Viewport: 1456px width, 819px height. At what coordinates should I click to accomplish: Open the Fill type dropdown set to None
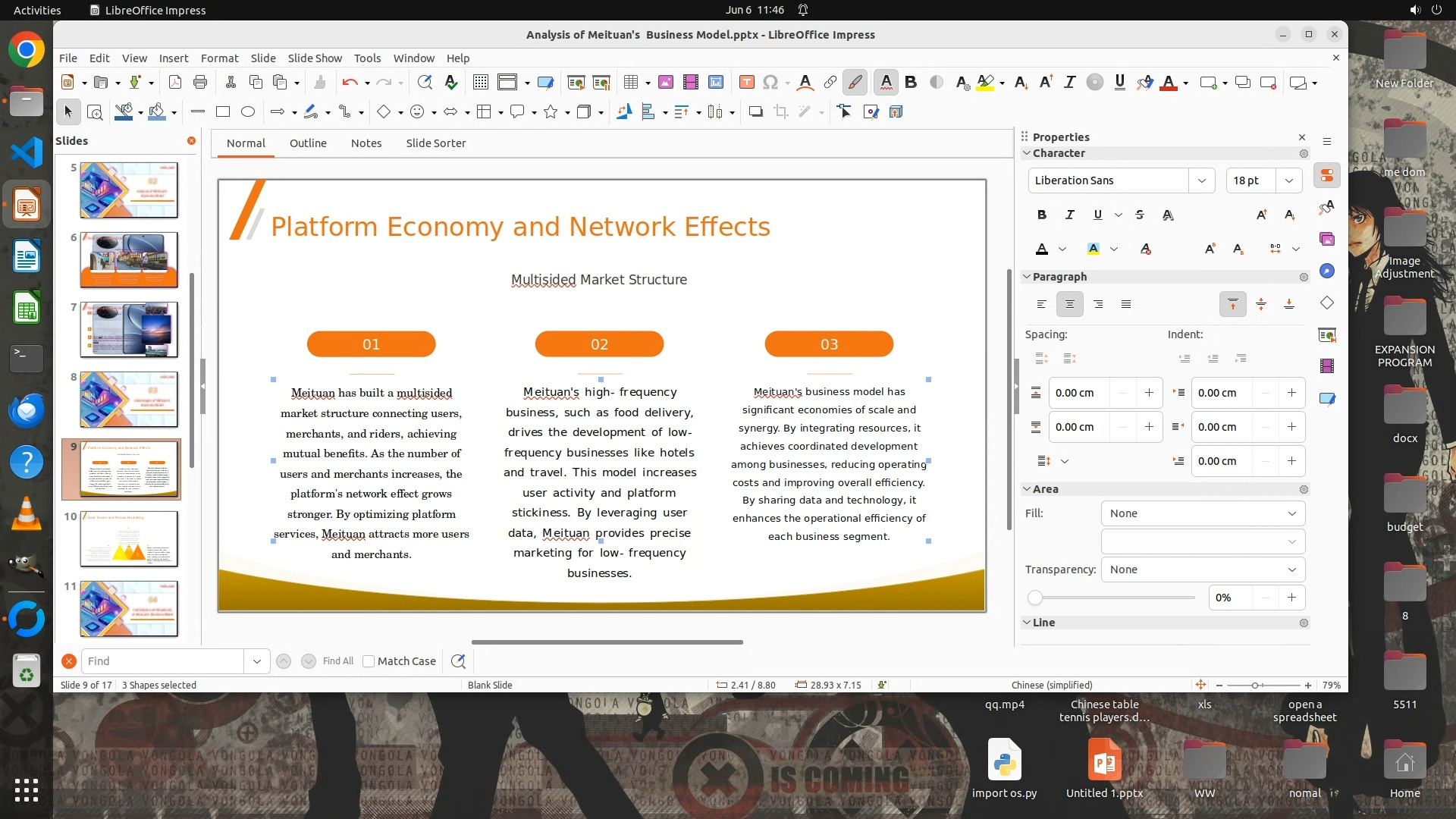coord(1202,513)
